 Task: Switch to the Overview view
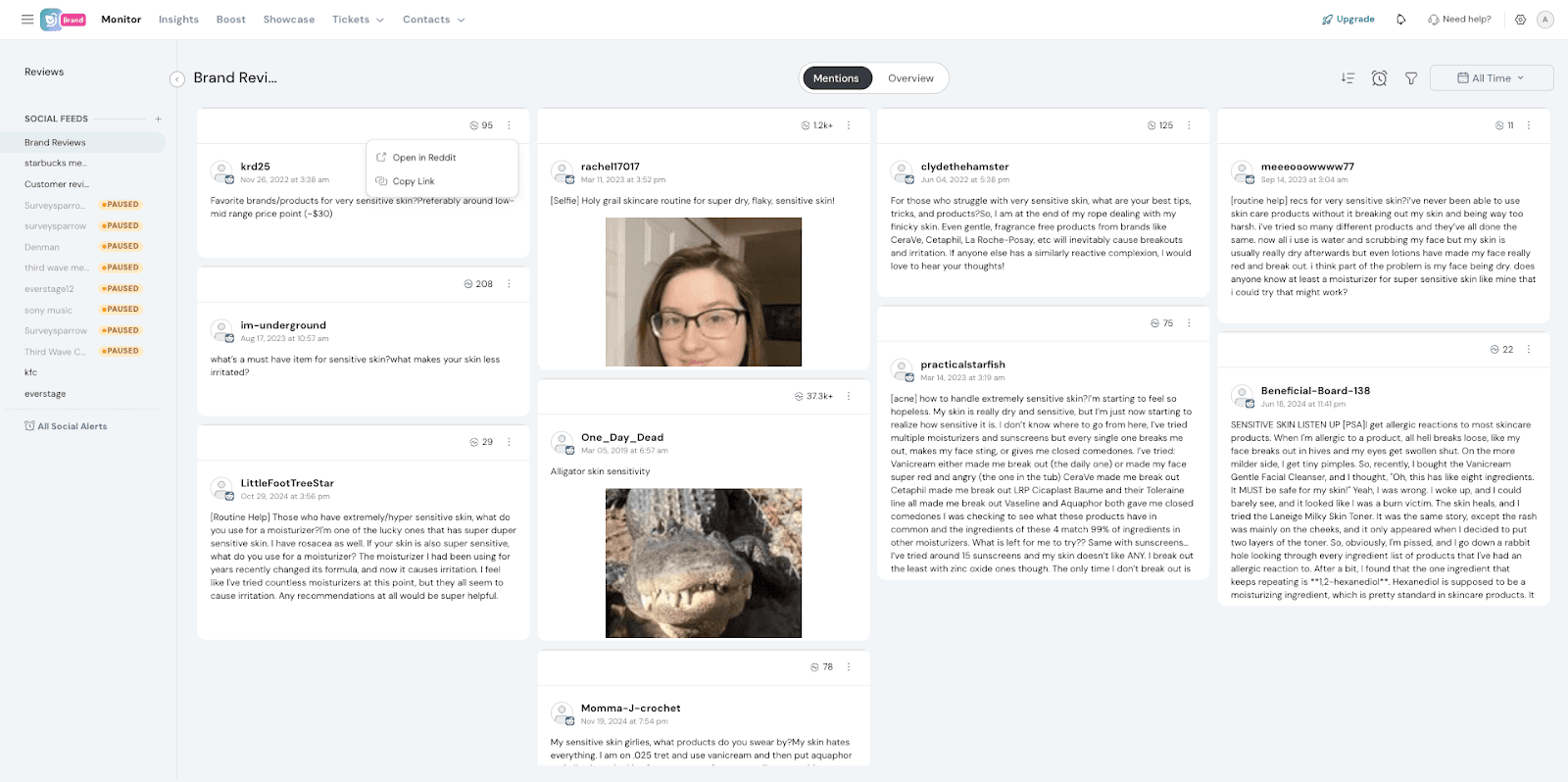click(x=910, y=78)
